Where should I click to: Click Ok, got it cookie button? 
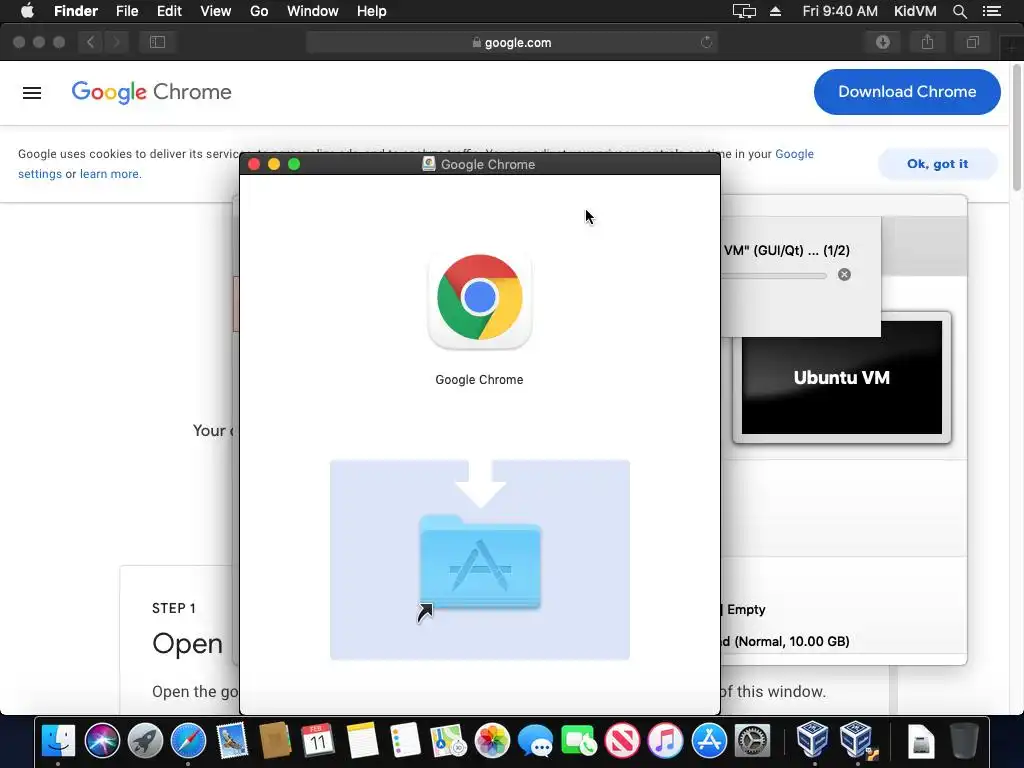937,164
